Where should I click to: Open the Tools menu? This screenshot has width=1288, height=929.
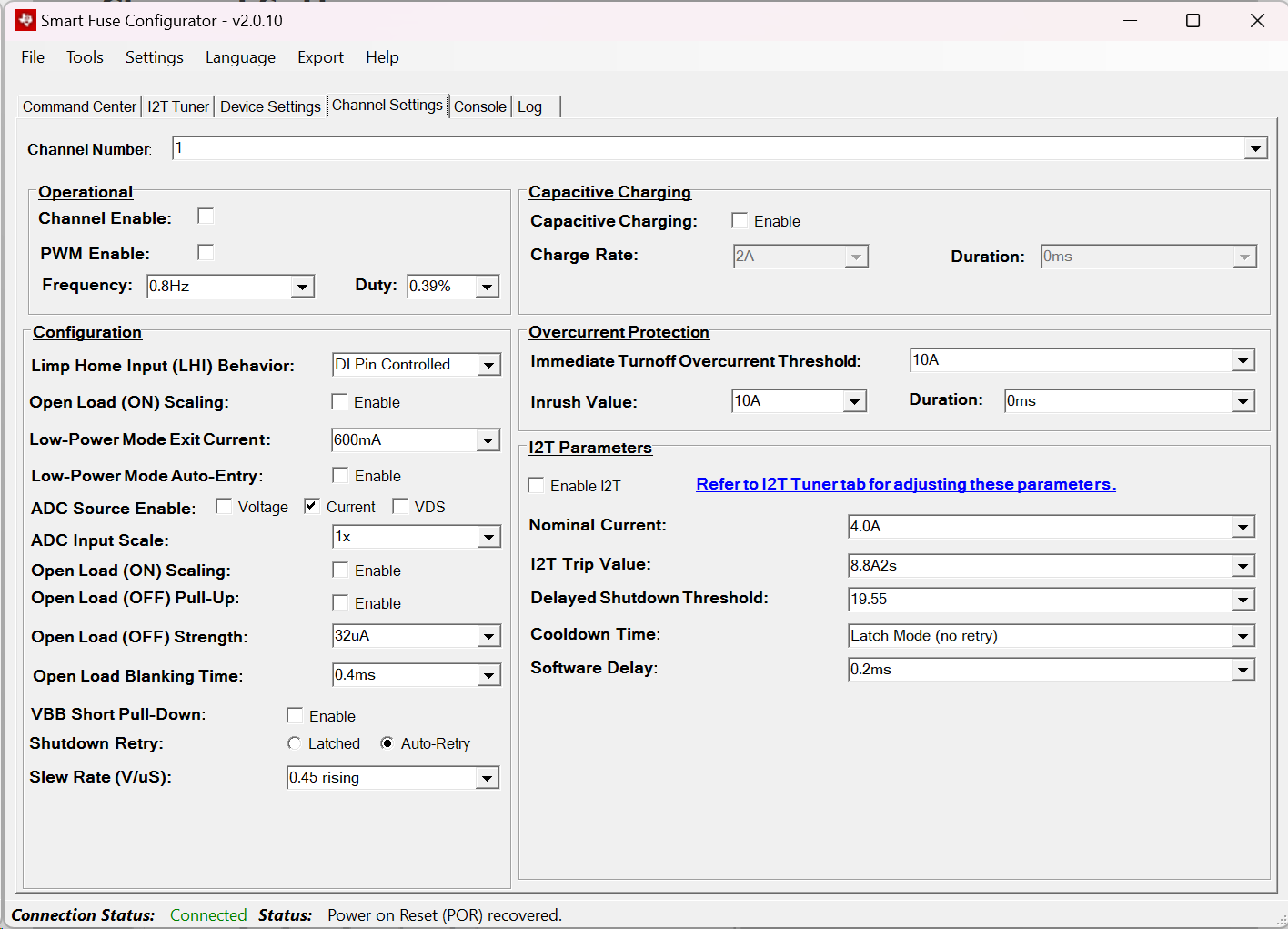tap(85, 57)
